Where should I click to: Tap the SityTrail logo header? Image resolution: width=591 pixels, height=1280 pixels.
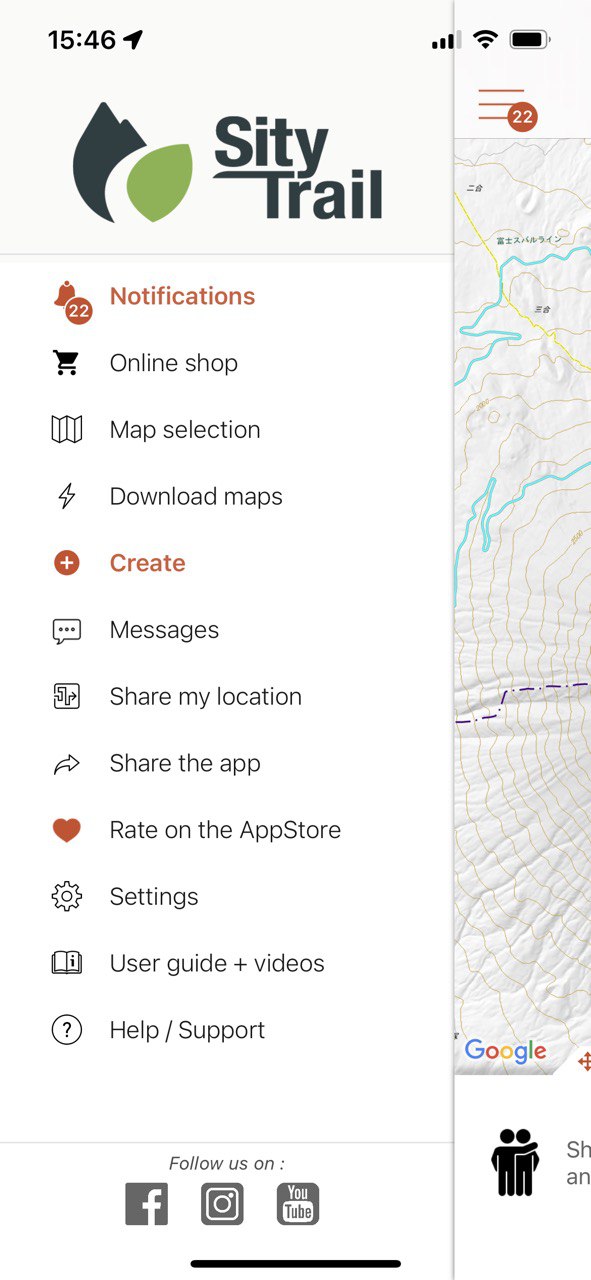coord(228,161)
